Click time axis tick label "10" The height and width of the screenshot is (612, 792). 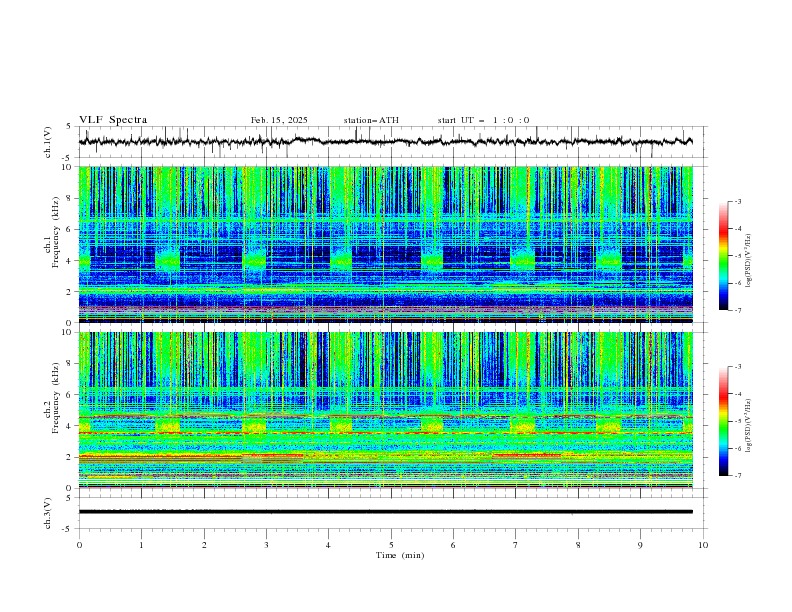703,545
